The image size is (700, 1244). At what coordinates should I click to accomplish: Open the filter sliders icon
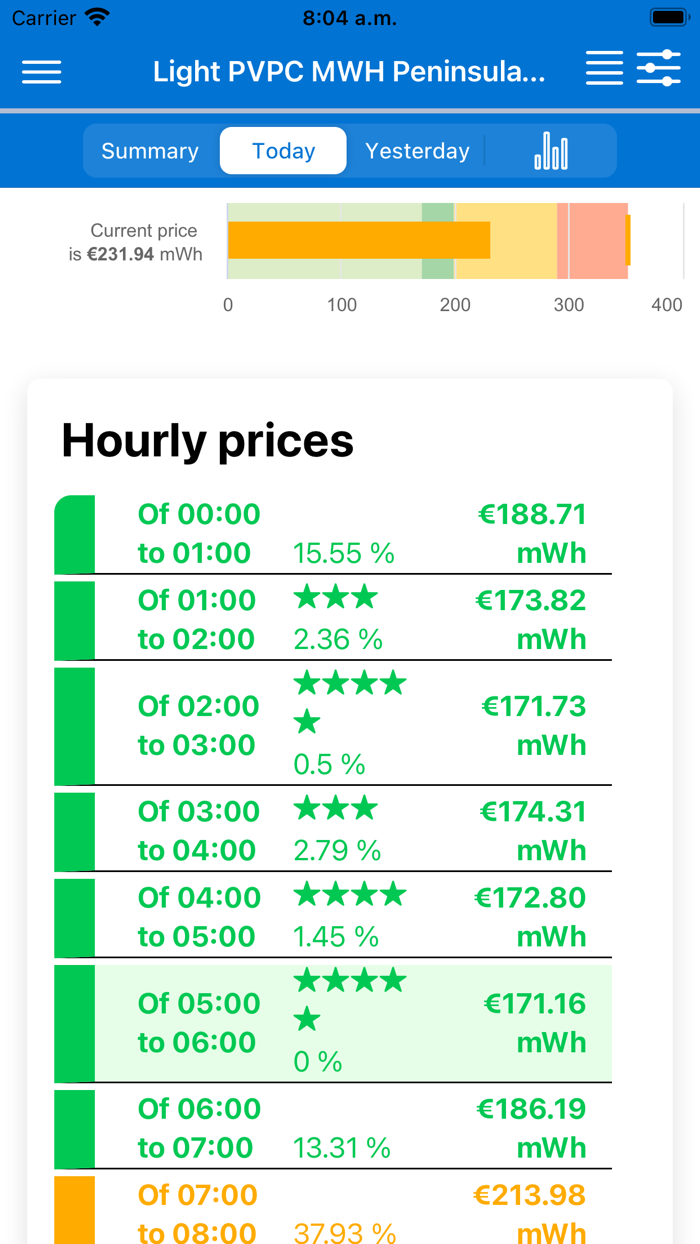coord(659,68)
